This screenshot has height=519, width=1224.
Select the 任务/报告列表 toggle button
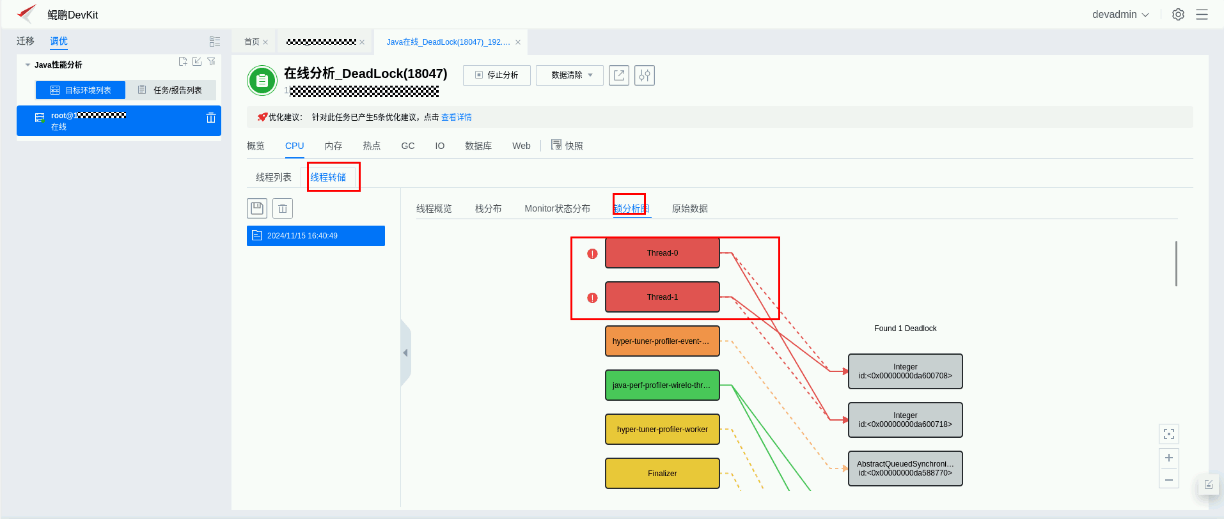click(x=171, y=90)
